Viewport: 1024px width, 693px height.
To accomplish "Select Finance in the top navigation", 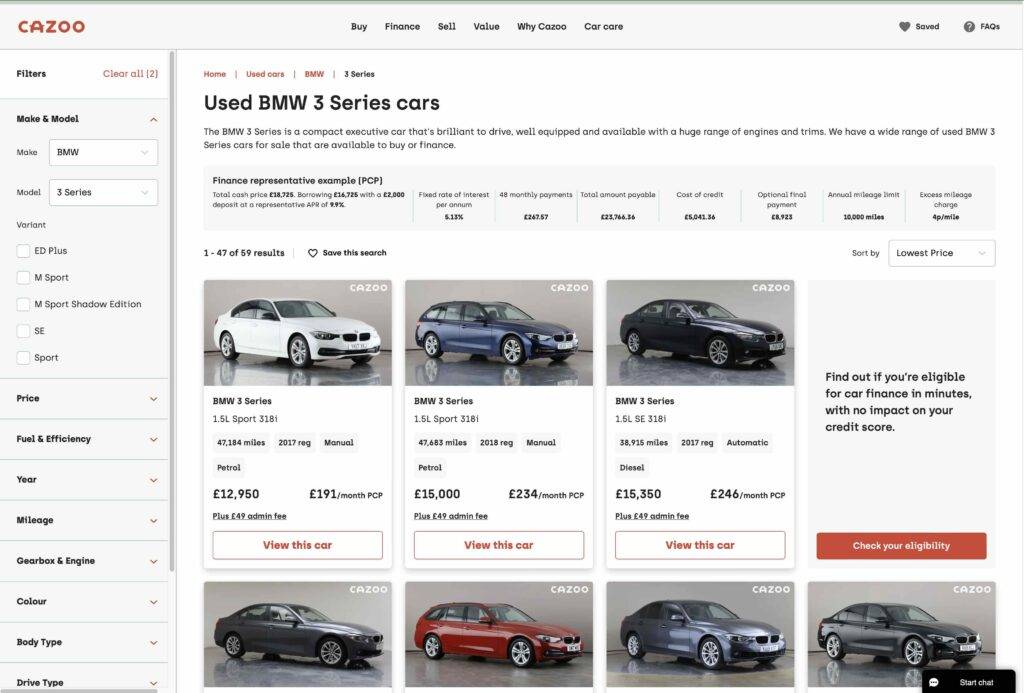I will [x=402, y=26].
